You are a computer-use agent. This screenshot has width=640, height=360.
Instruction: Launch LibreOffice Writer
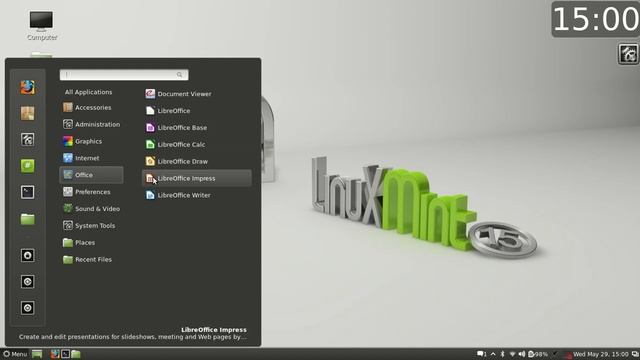point(197,195)
